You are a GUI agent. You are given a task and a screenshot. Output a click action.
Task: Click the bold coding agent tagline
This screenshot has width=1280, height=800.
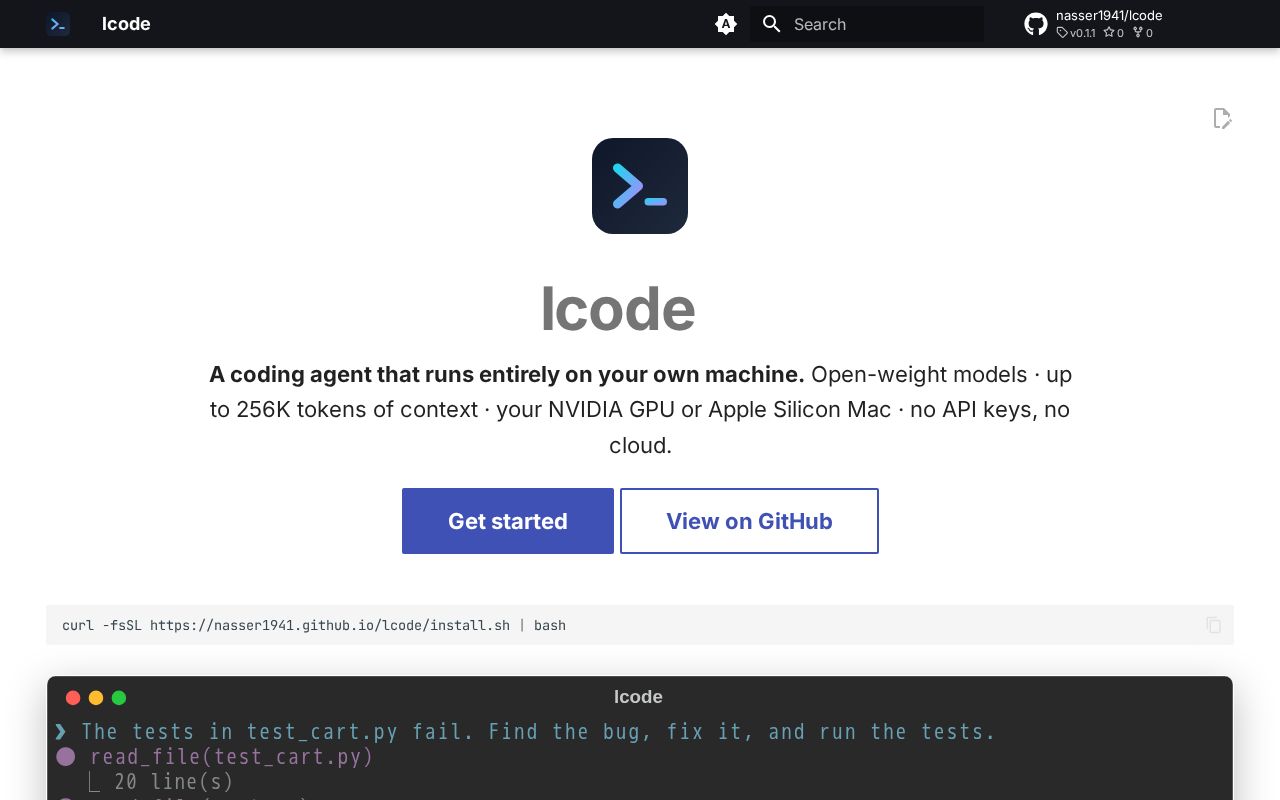coord(507,375)
